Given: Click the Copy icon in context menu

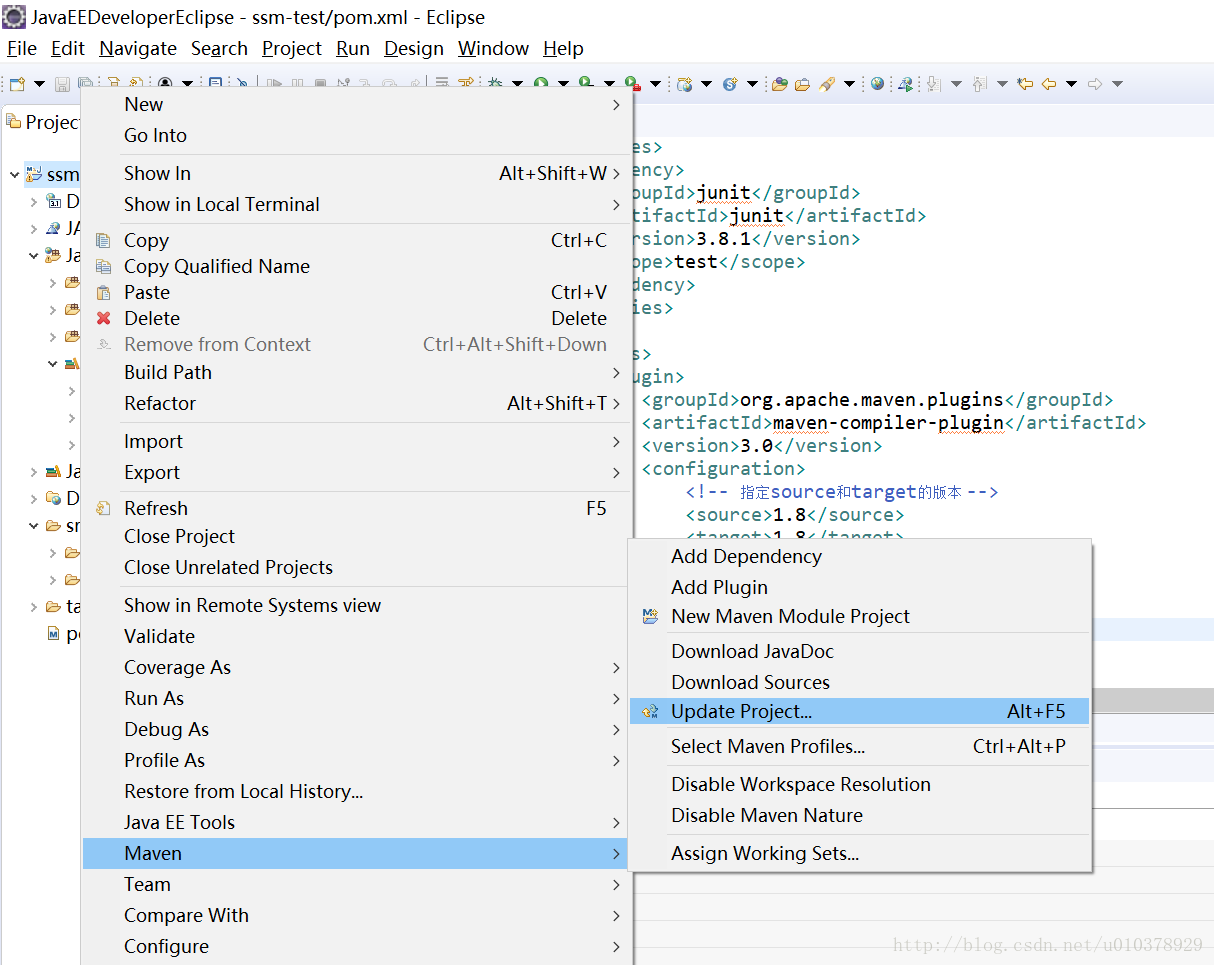Looking at the screenshot, I should tap(103, 240).
